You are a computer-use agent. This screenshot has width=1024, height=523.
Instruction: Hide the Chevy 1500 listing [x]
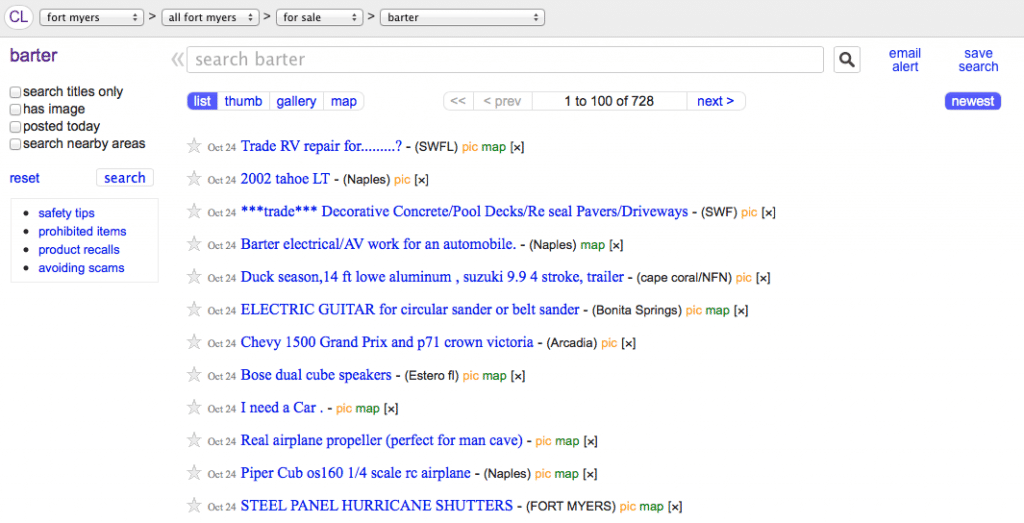[x=628, y=343]
